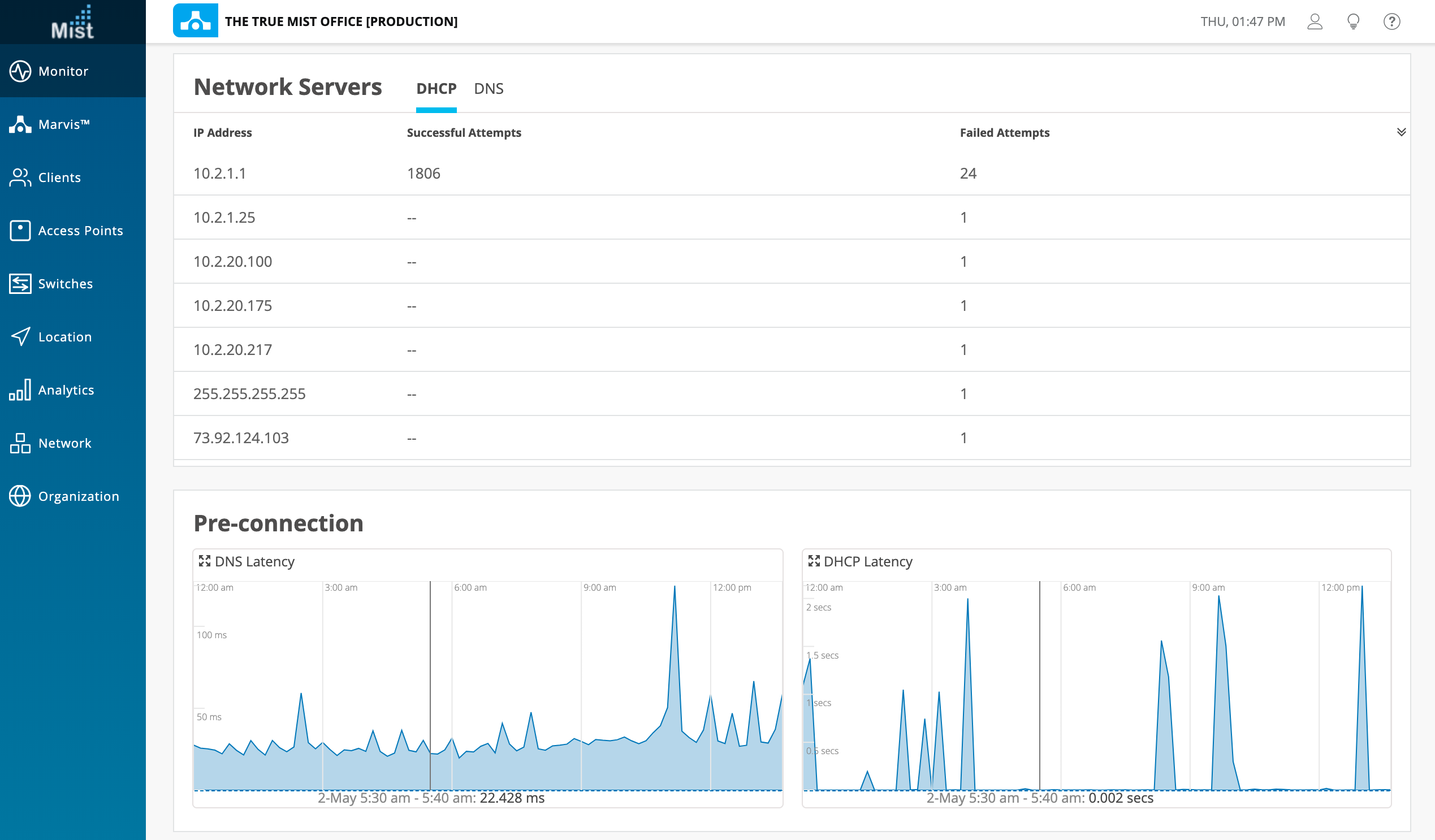Open the Switches section

[65, 284]
